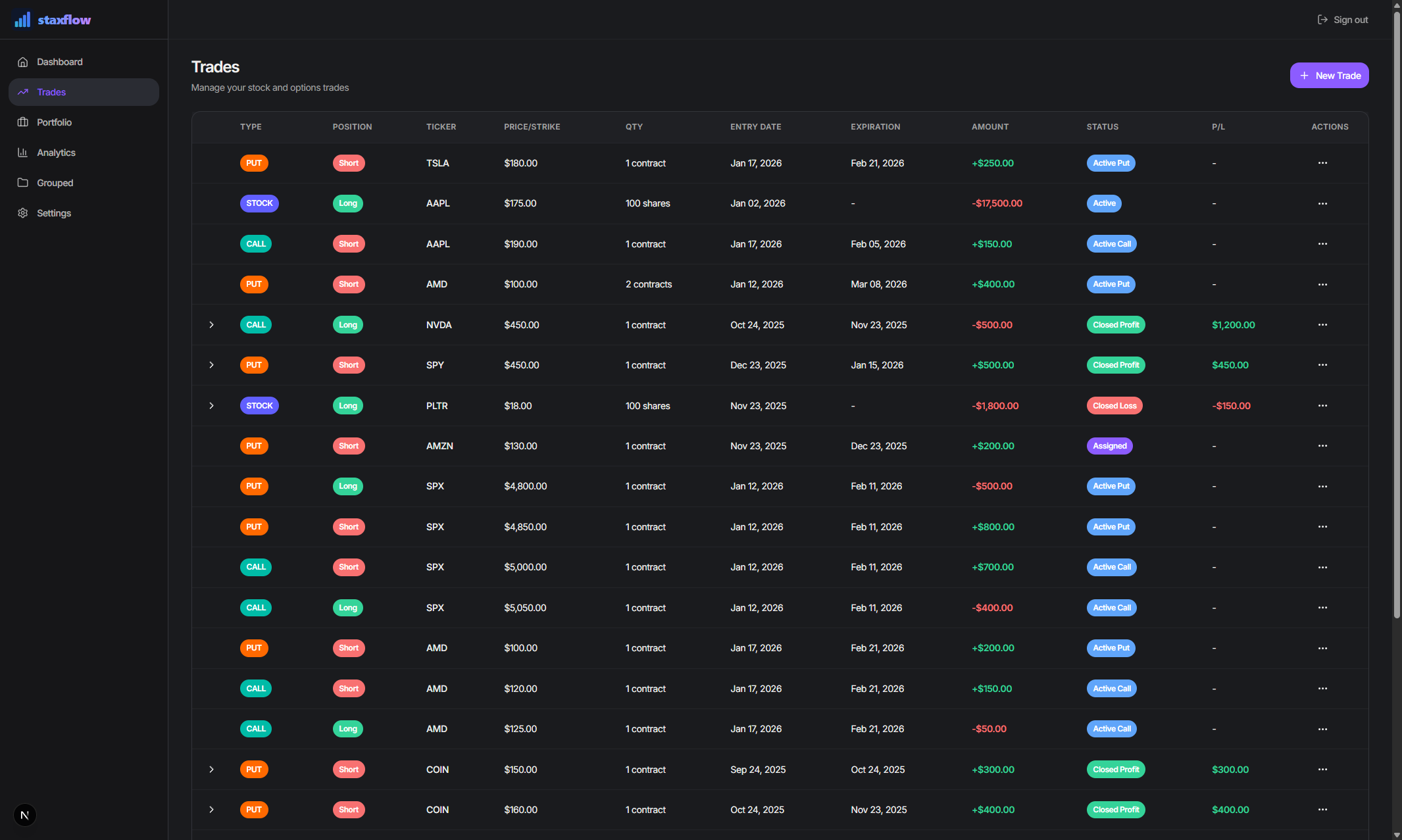Click the Analytics bar chart icon
The width and height of the screenshot is (1402, 840).
(x=23, y=153)
